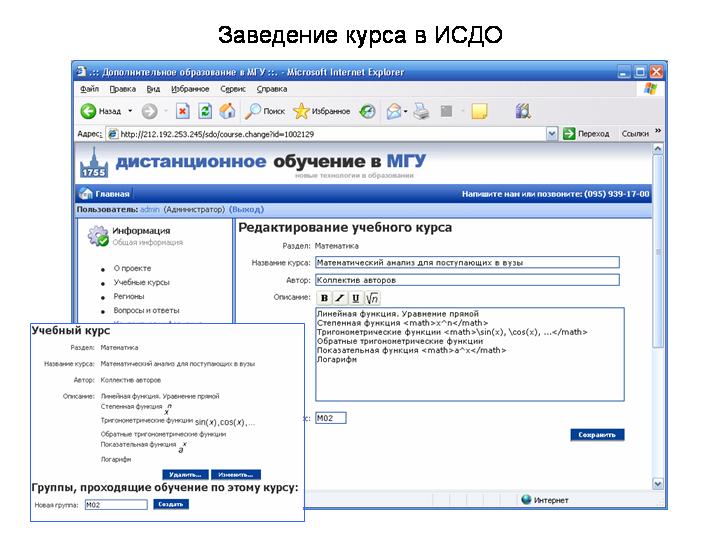This screenshot has width=720, height=540.
Task: Click the page scrollbar down arrow
Action: 658,484
